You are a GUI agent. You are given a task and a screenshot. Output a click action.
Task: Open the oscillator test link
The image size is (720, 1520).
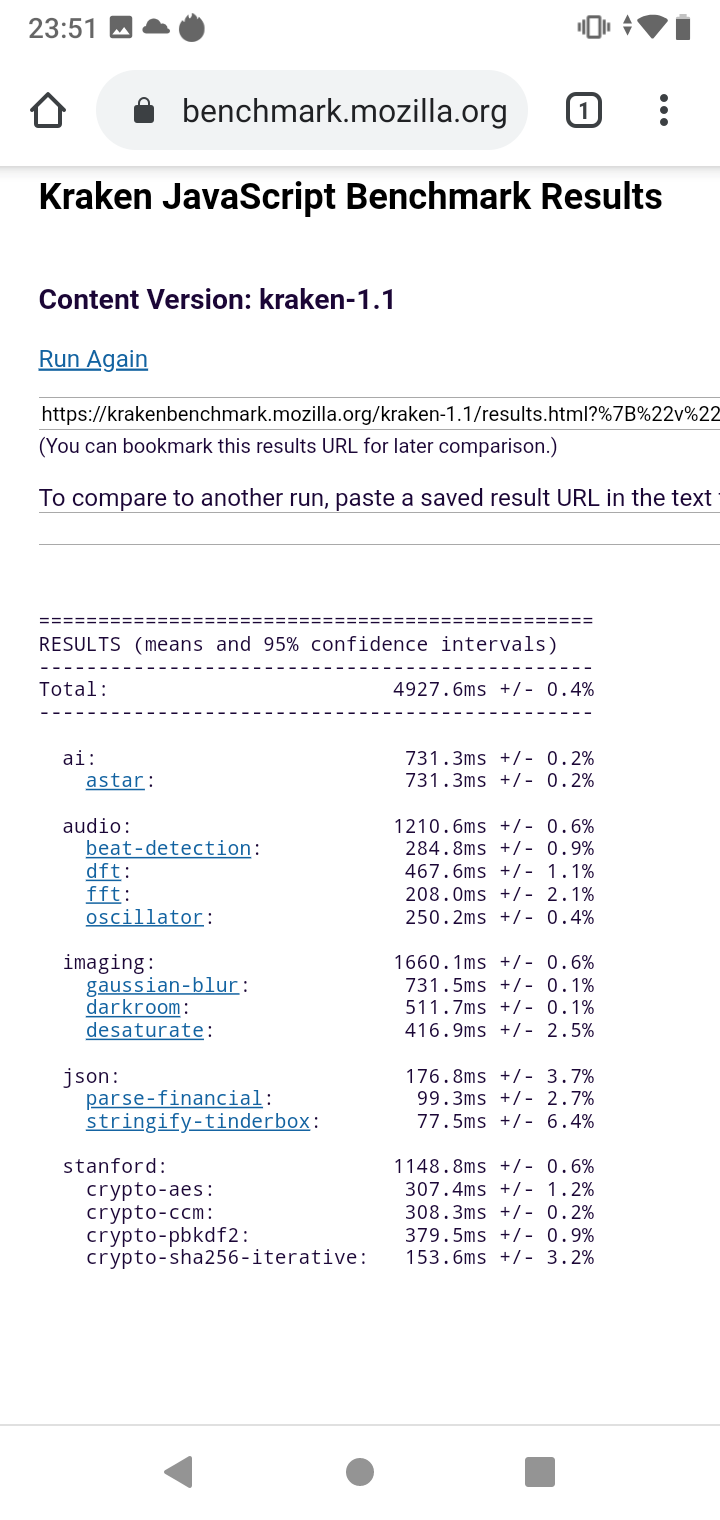[x=144, y=918]
